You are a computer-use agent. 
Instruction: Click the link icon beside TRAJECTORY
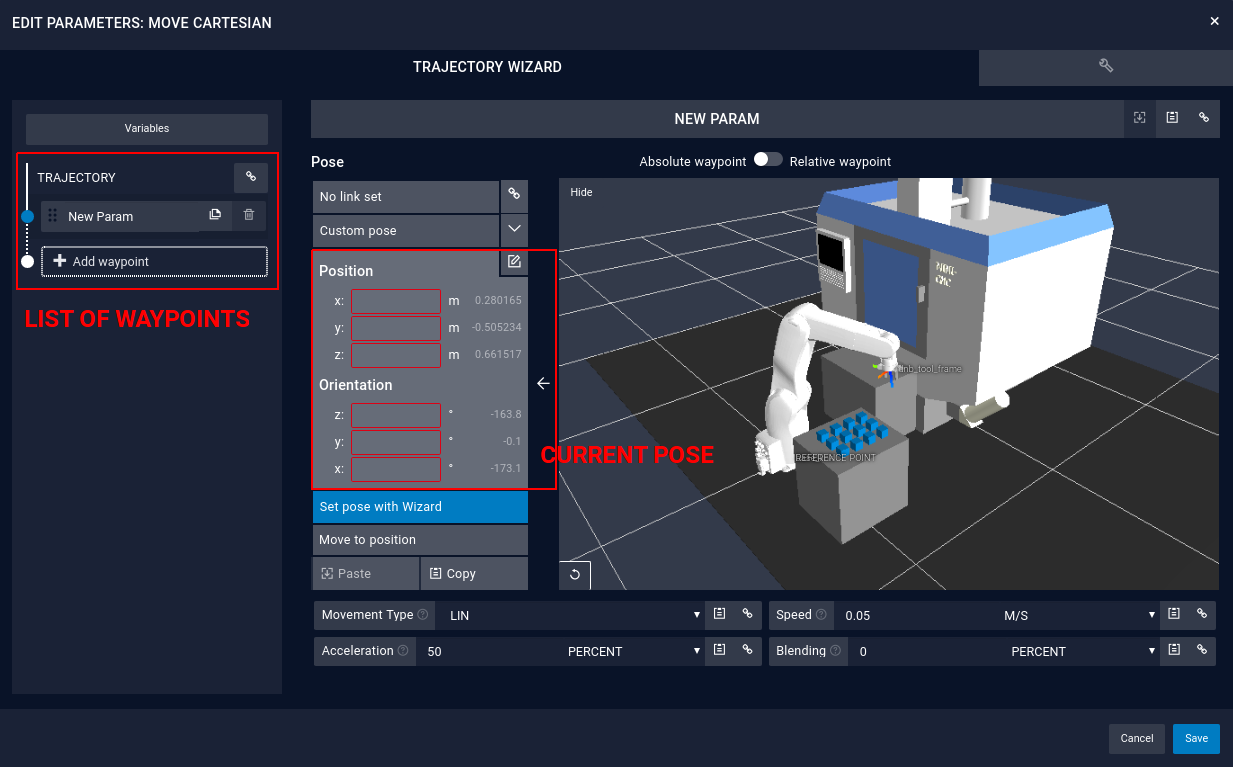click(x=251, y=178)
